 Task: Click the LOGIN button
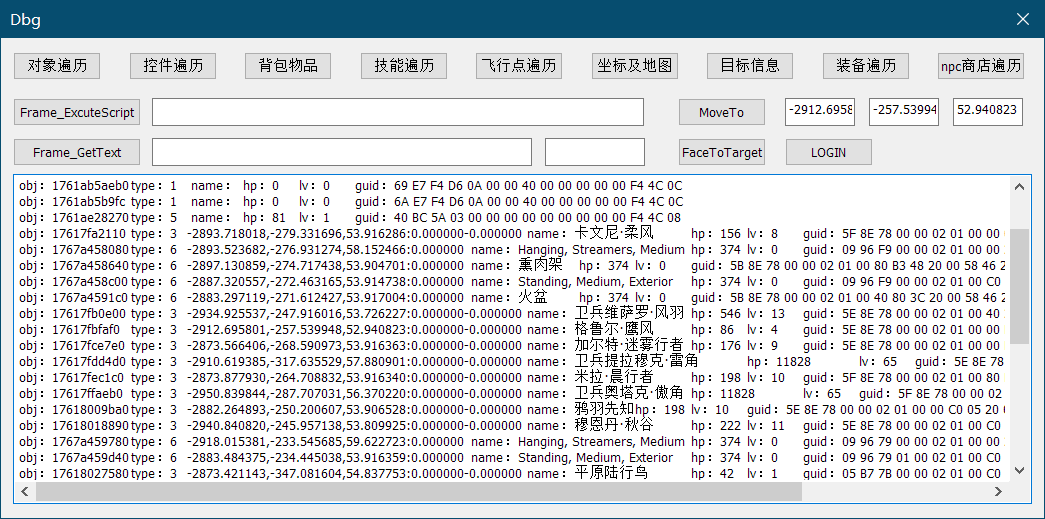[x=828, y=152]
